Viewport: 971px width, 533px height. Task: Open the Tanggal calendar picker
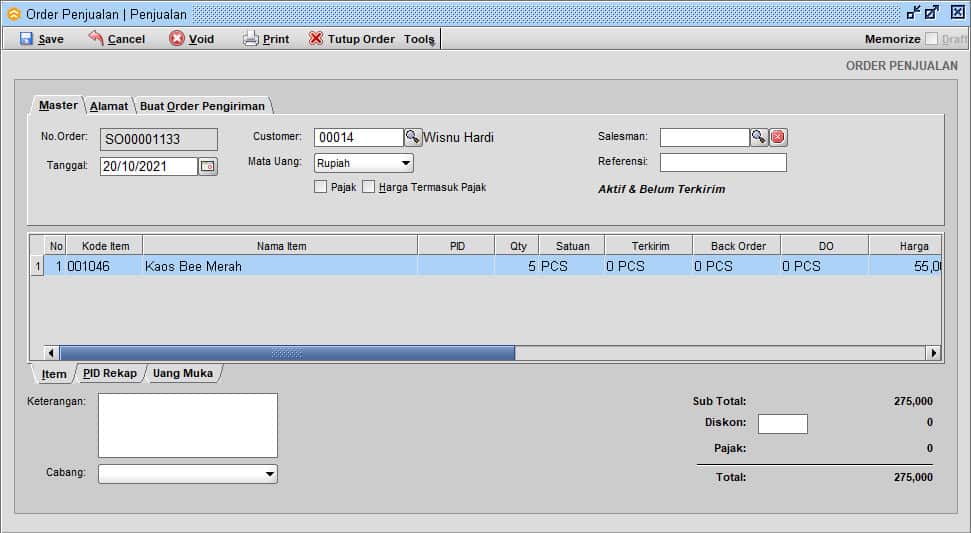208,167
